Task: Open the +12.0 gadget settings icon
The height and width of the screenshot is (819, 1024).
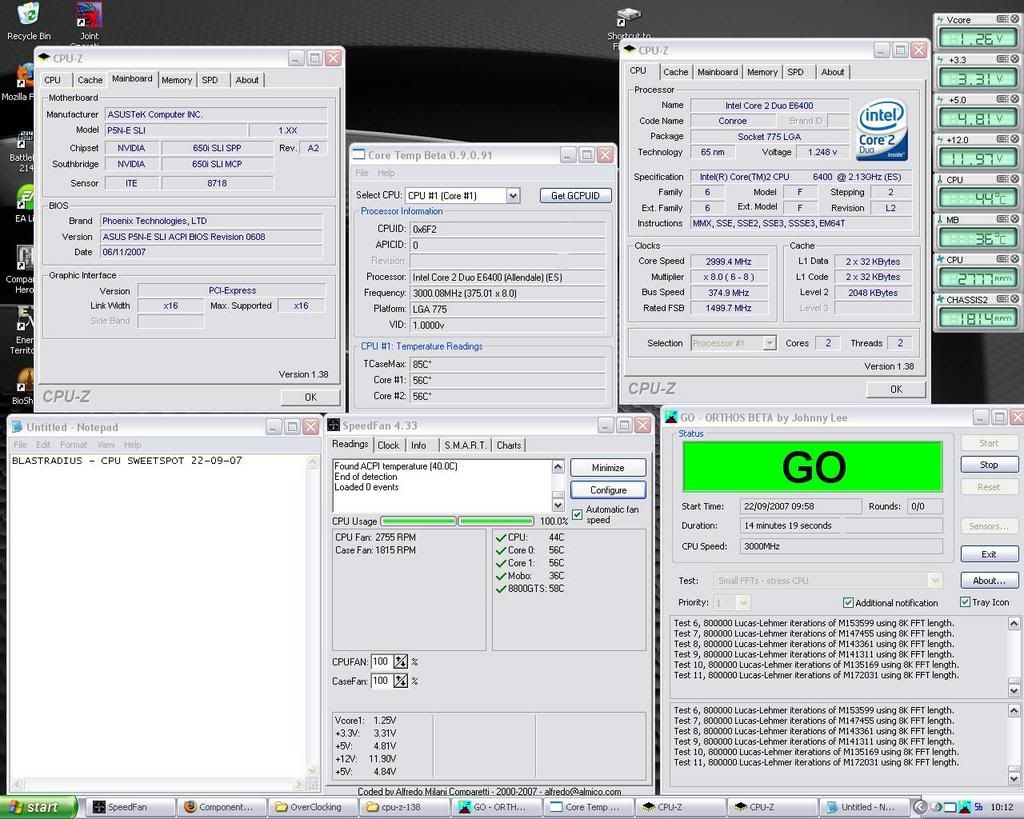Action: click(1002, 139)
